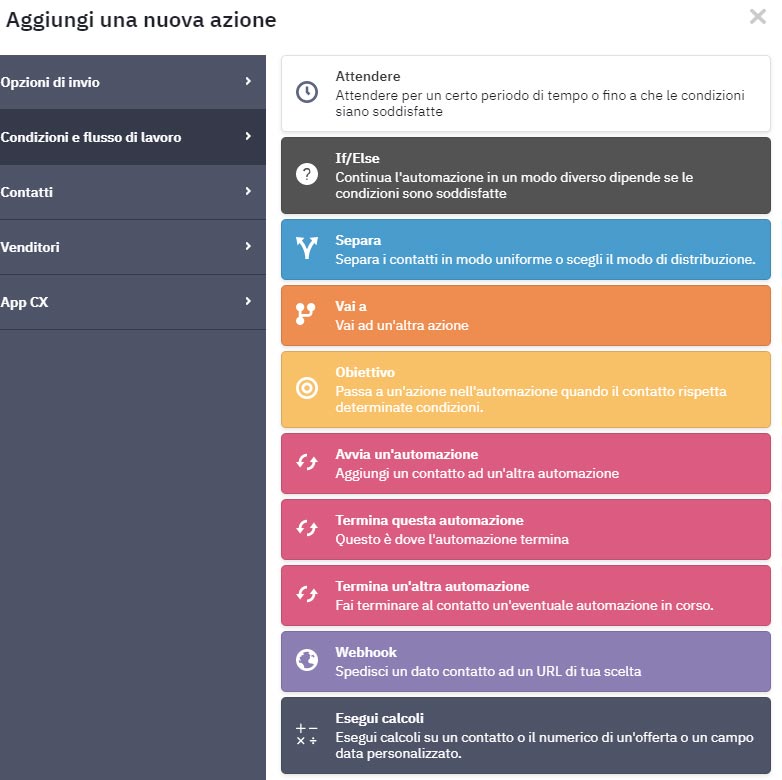The height and width of the screenshot is (780, 782).
Task: Choose the Vai a action title
Action: point(351,306)
